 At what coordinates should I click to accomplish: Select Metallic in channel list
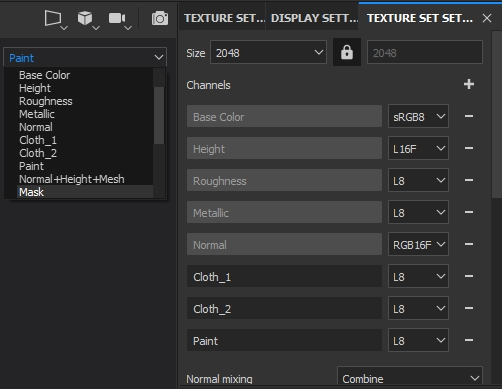(85, 114)
